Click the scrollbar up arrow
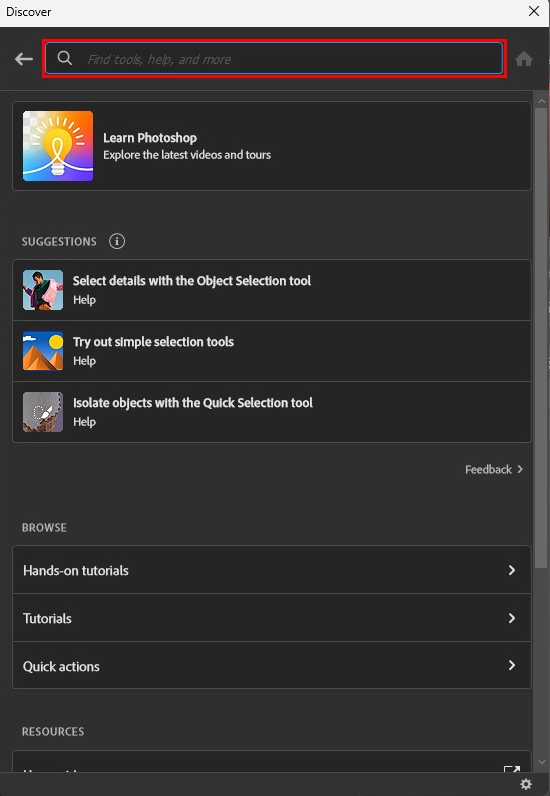 point(541,101)
